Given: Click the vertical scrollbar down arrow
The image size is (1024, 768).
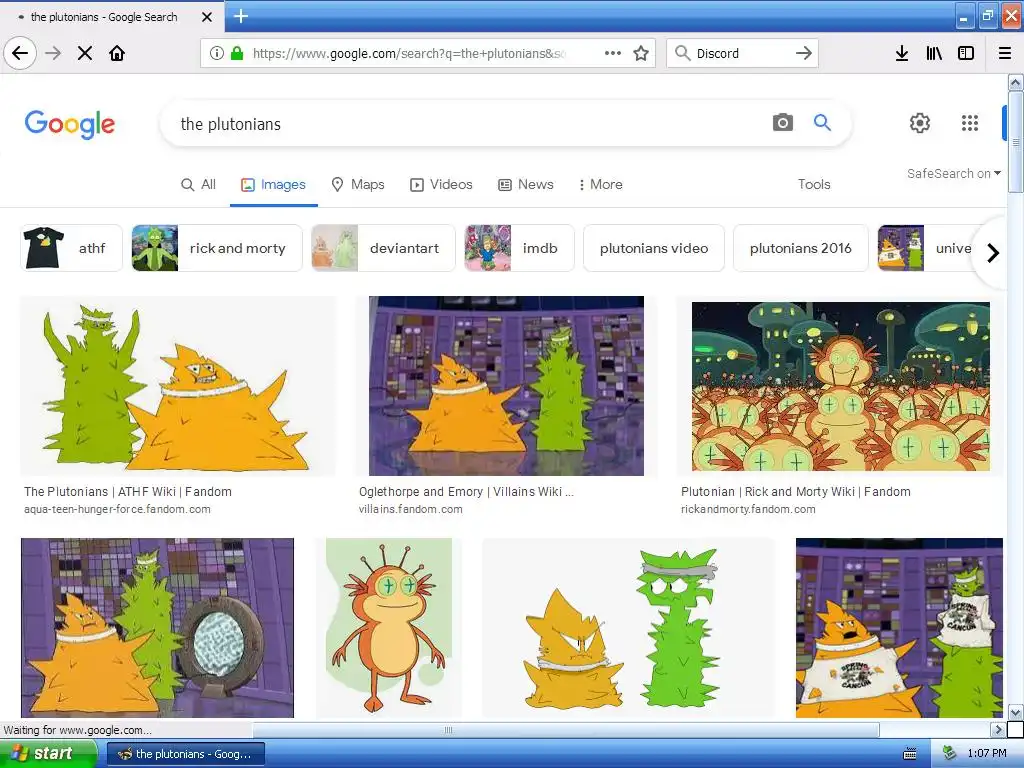Looking at the screenshot, I should tap(1015, 712).
